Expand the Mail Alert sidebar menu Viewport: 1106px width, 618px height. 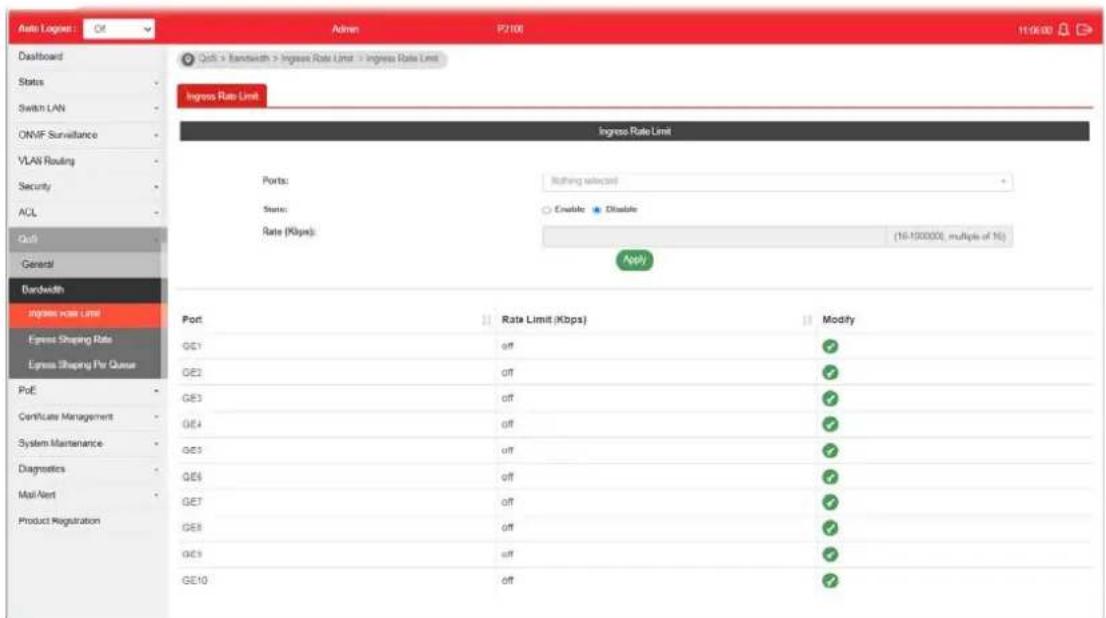pyautogui.click(x=87, y=495)
